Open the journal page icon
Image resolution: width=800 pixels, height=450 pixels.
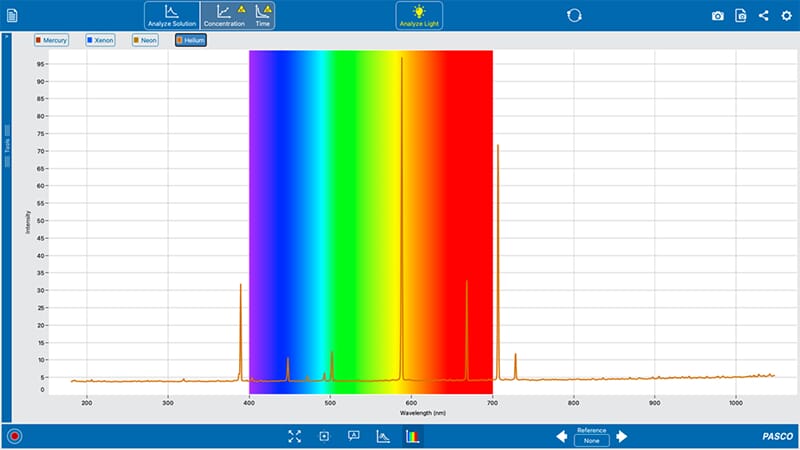[741, 15]
